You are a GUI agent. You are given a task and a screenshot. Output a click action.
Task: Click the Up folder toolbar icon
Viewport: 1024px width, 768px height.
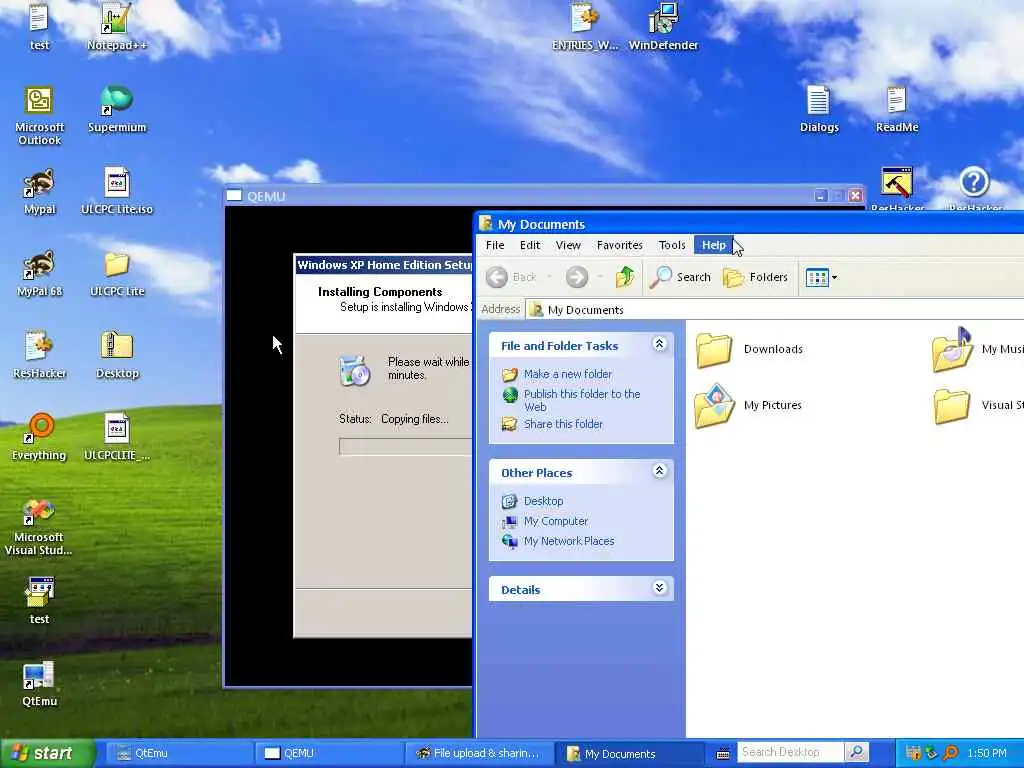tap(625, 277)
